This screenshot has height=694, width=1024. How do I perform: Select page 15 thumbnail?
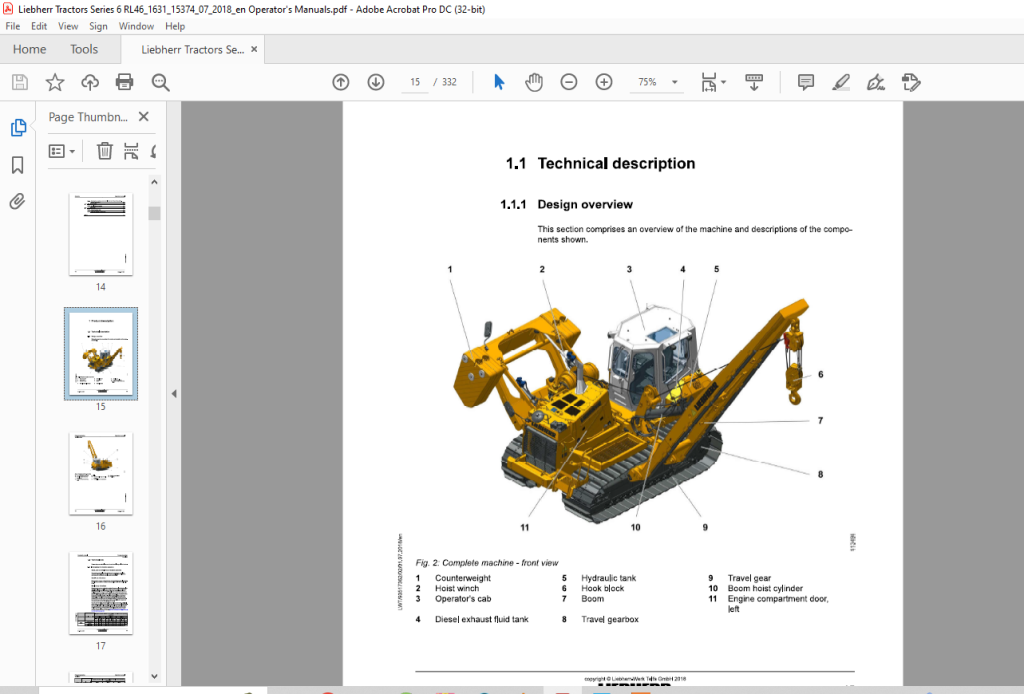pos(101,353)
